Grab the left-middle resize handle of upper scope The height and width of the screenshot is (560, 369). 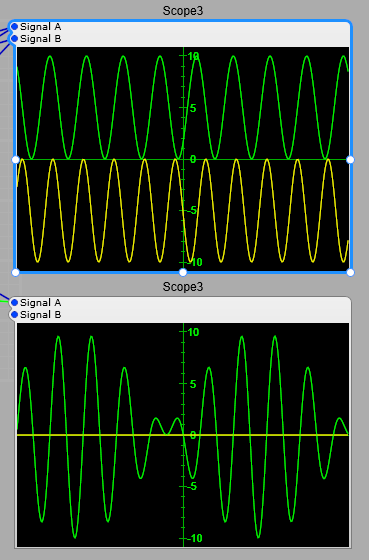pyautogui.click(x=15, y=160)
